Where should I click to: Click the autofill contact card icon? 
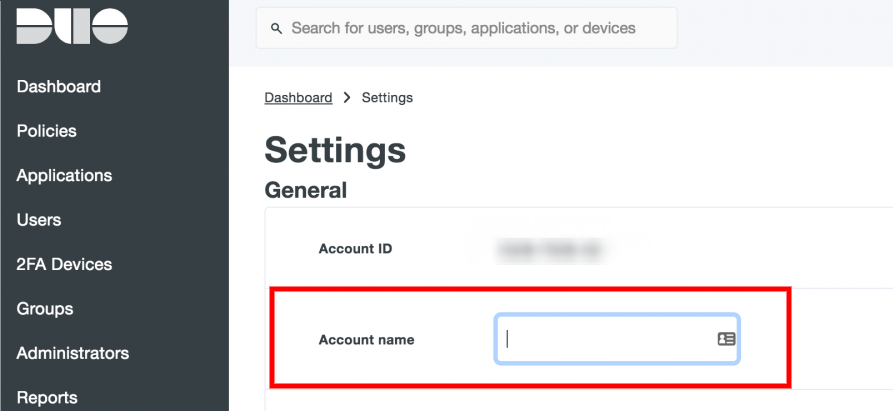pos(726,339)
